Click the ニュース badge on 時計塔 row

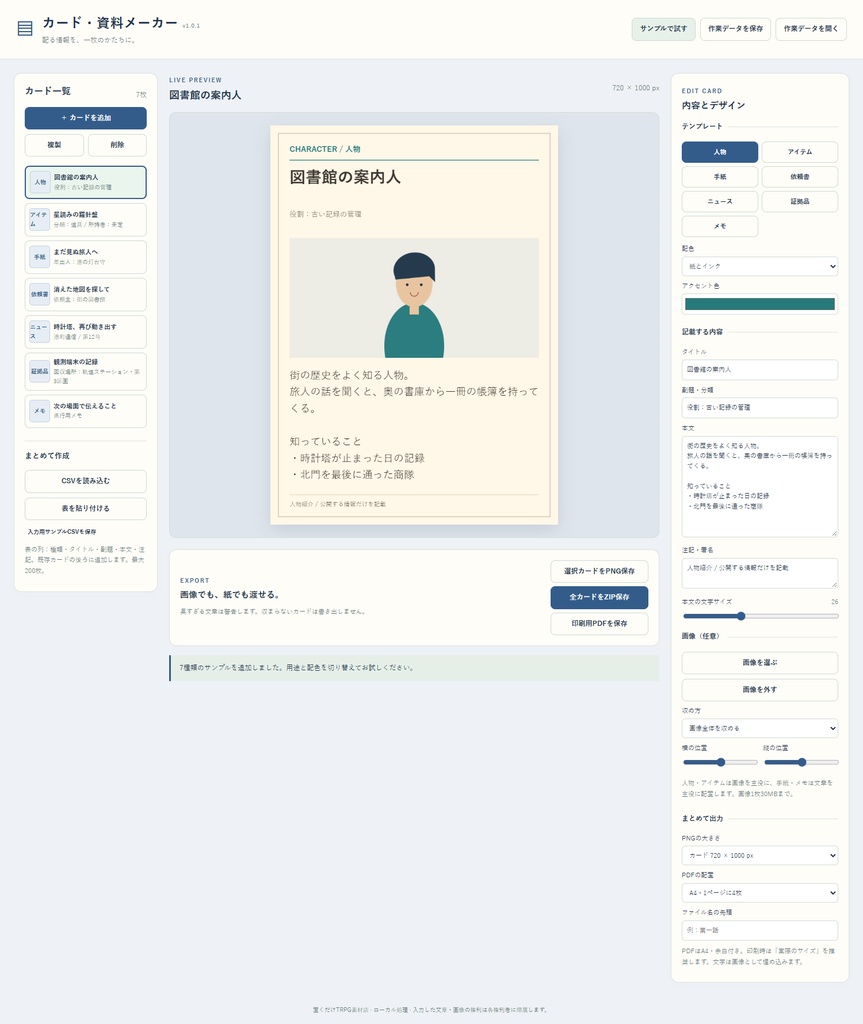pos(39,332)
